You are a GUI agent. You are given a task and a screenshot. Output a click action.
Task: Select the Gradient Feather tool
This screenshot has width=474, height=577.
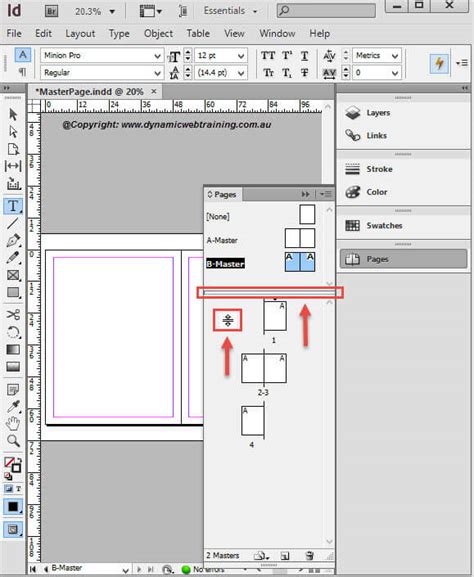click(13, 367)
